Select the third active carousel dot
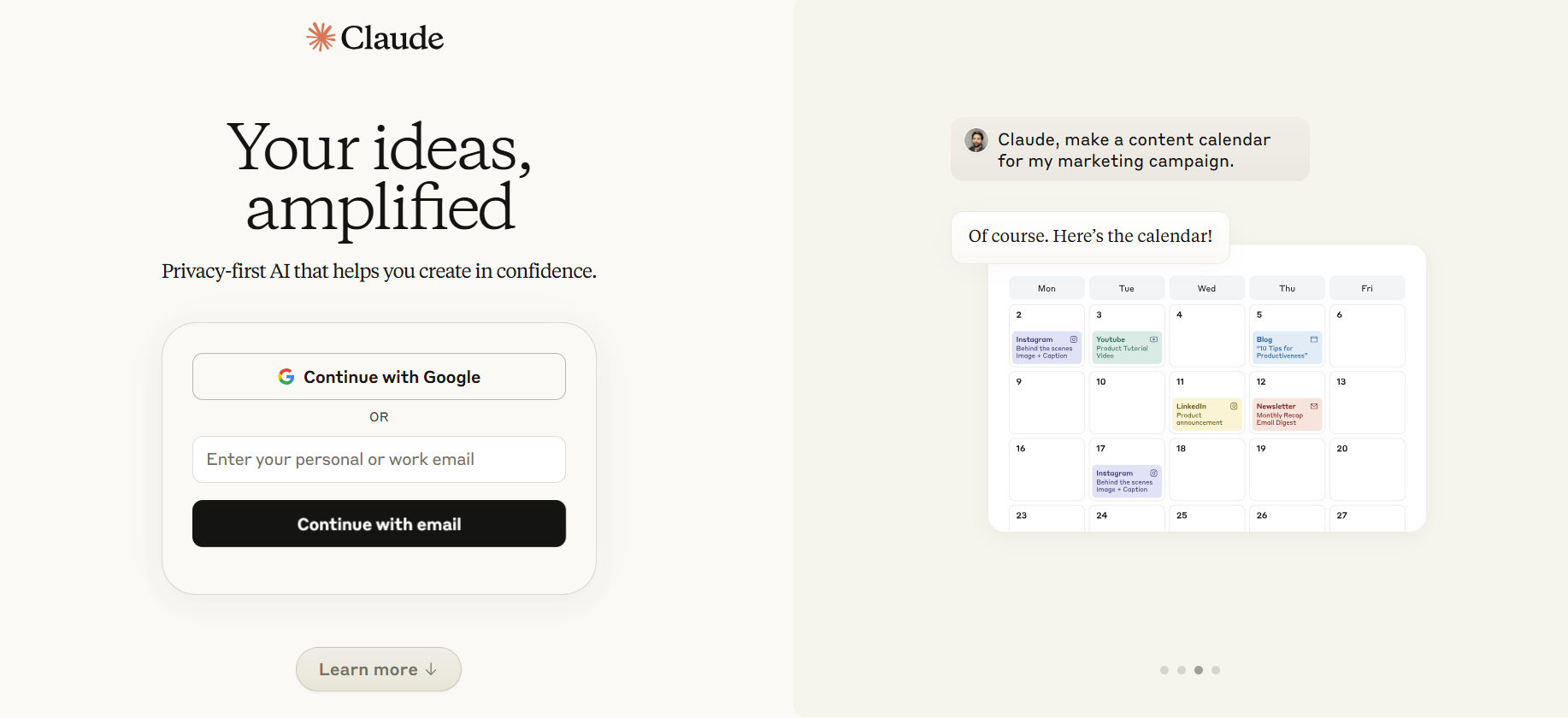The image size is (1568, 718). click(x=1199, y=670)
